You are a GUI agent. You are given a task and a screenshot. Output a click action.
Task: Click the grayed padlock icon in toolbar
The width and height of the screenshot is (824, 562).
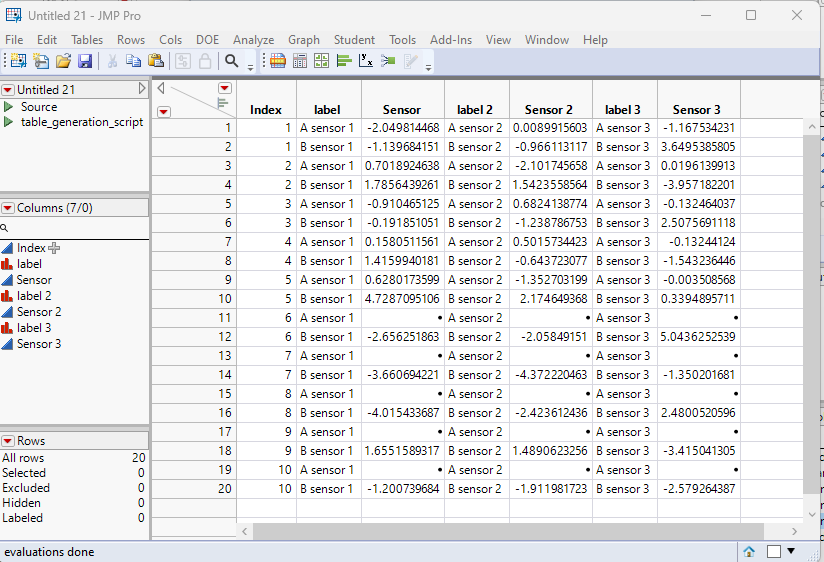(205, 61)
